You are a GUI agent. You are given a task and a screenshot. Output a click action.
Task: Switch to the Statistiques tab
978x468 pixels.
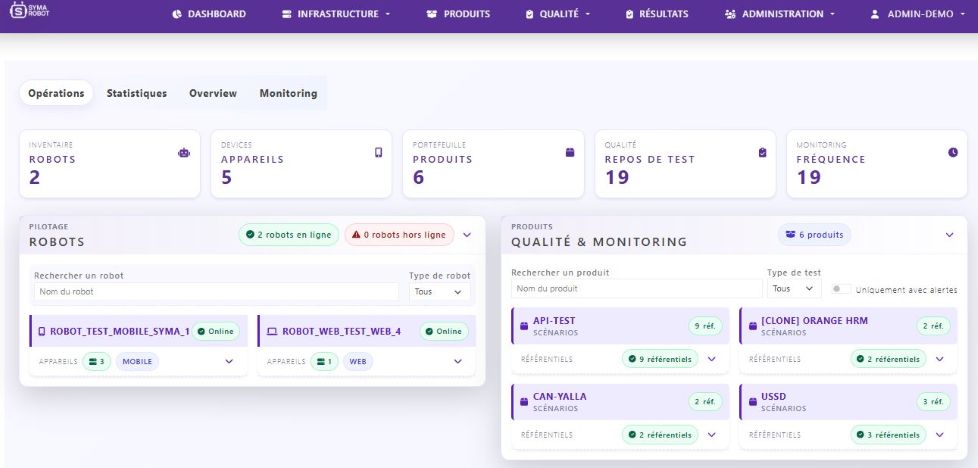(x=137, y=93)
